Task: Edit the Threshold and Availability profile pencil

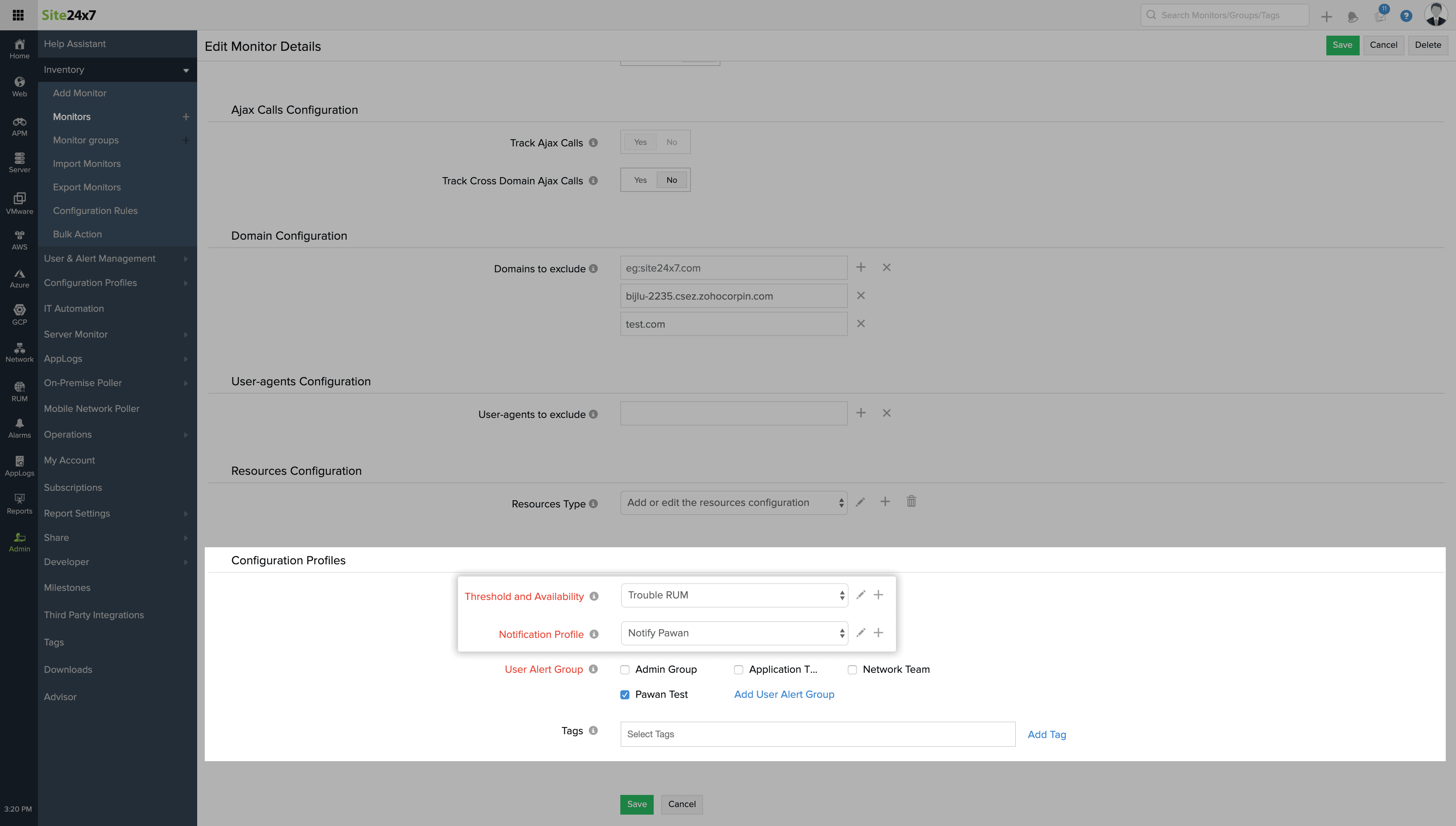Action: tap(860, 595)
